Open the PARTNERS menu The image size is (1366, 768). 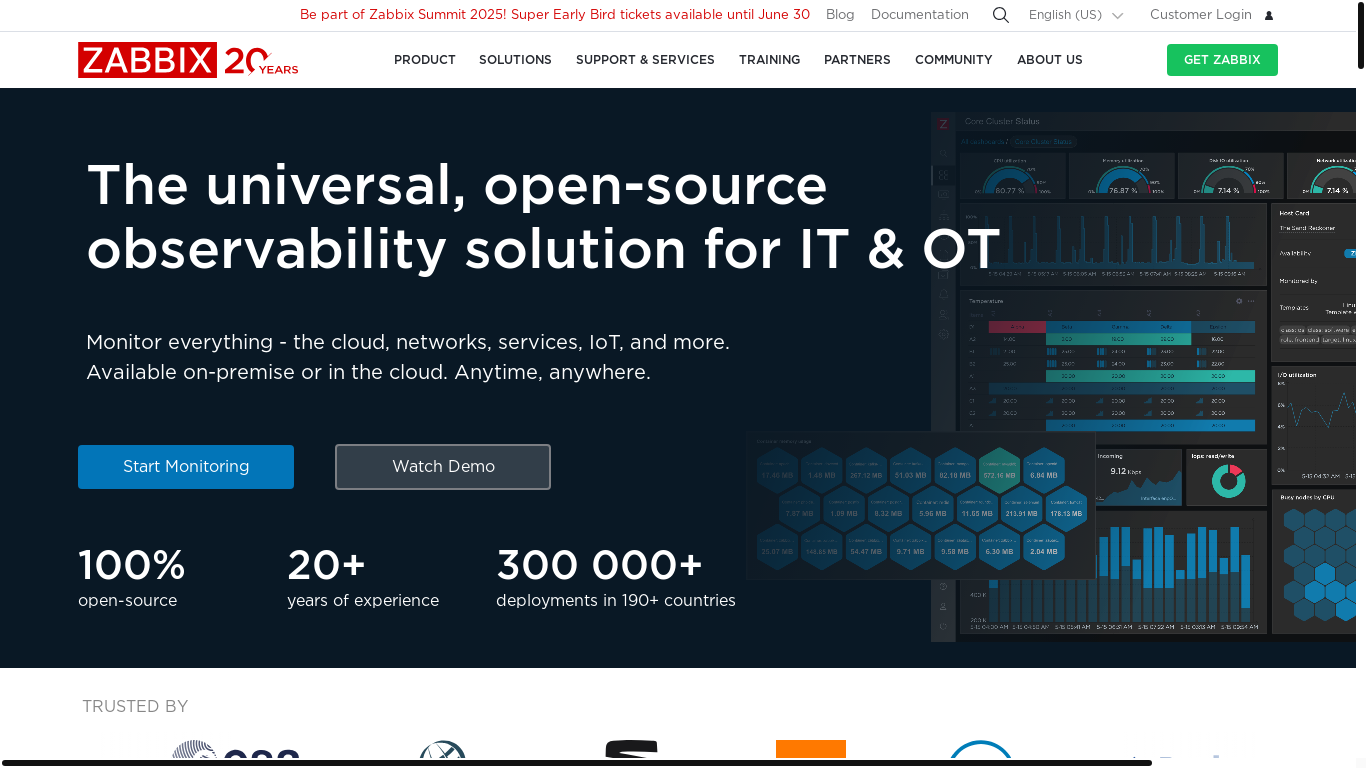click(x=857, y=60)
